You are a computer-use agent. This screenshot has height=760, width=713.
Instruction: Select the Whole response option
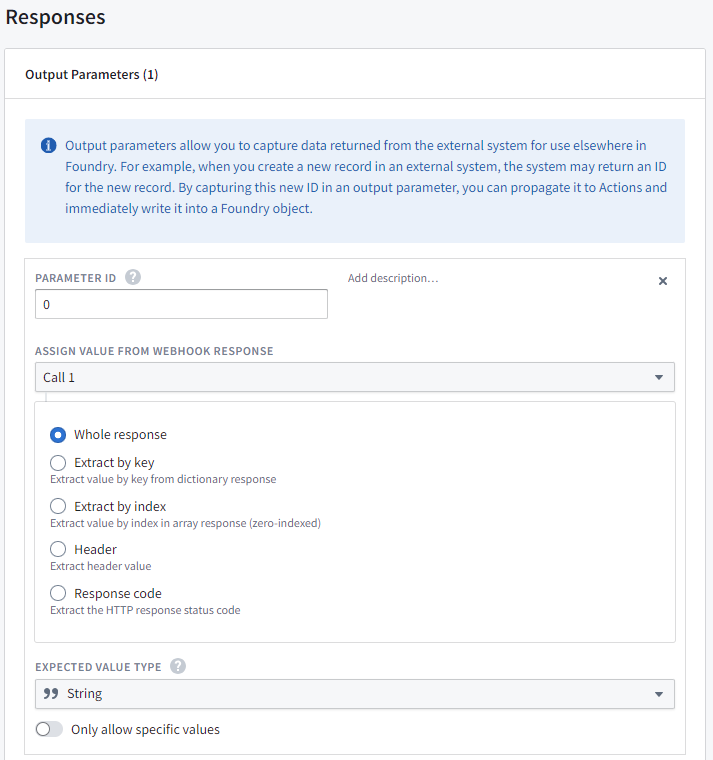[x=58, y=435]
